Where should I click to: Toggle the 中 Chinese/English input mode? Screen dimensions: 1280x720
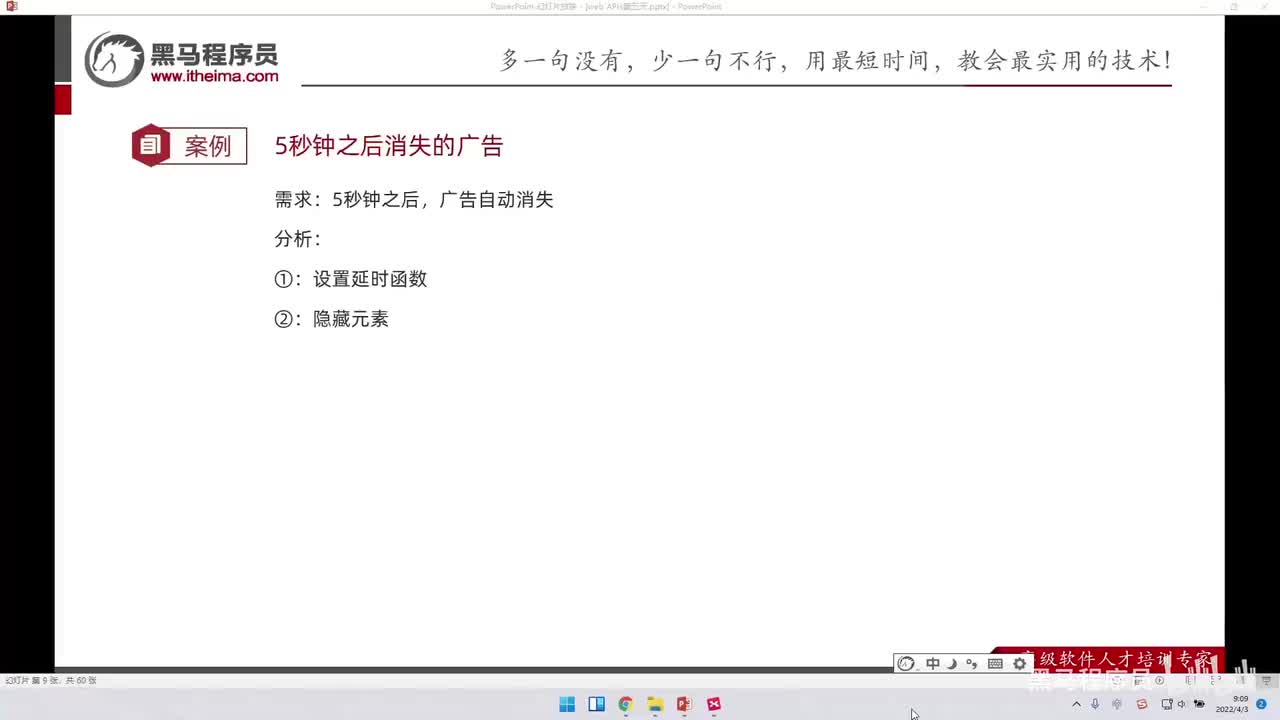coord(932,663)
